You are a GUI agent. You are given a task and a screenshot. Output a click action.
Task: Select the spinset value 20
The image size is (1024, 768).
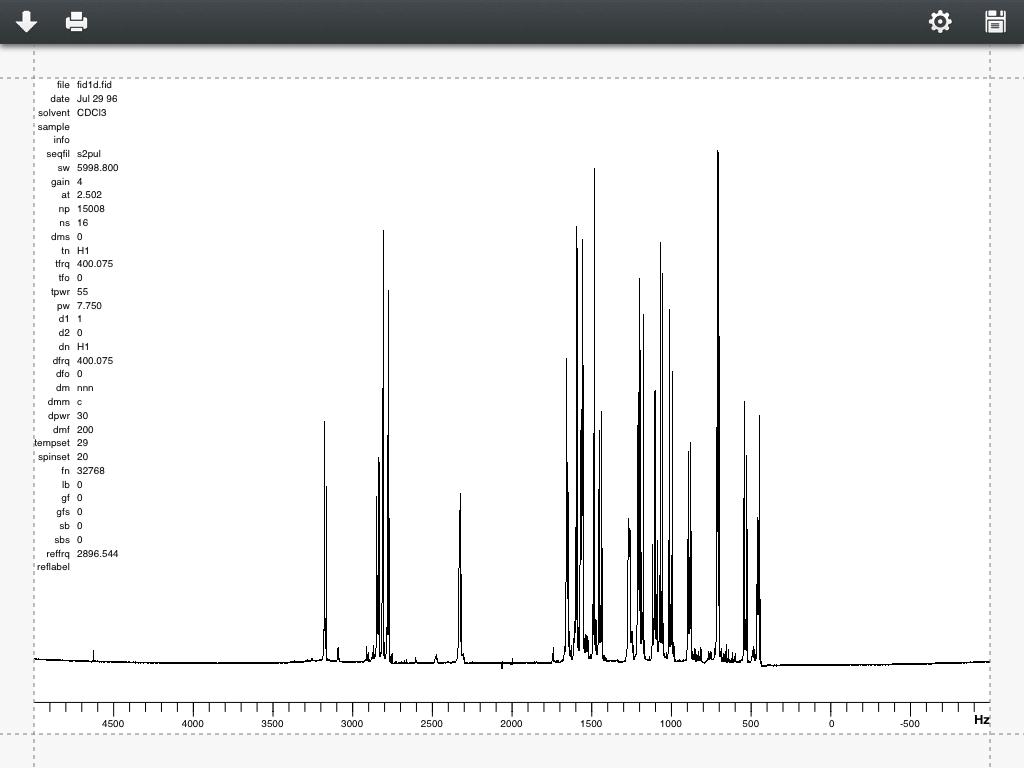coord(82,457)
